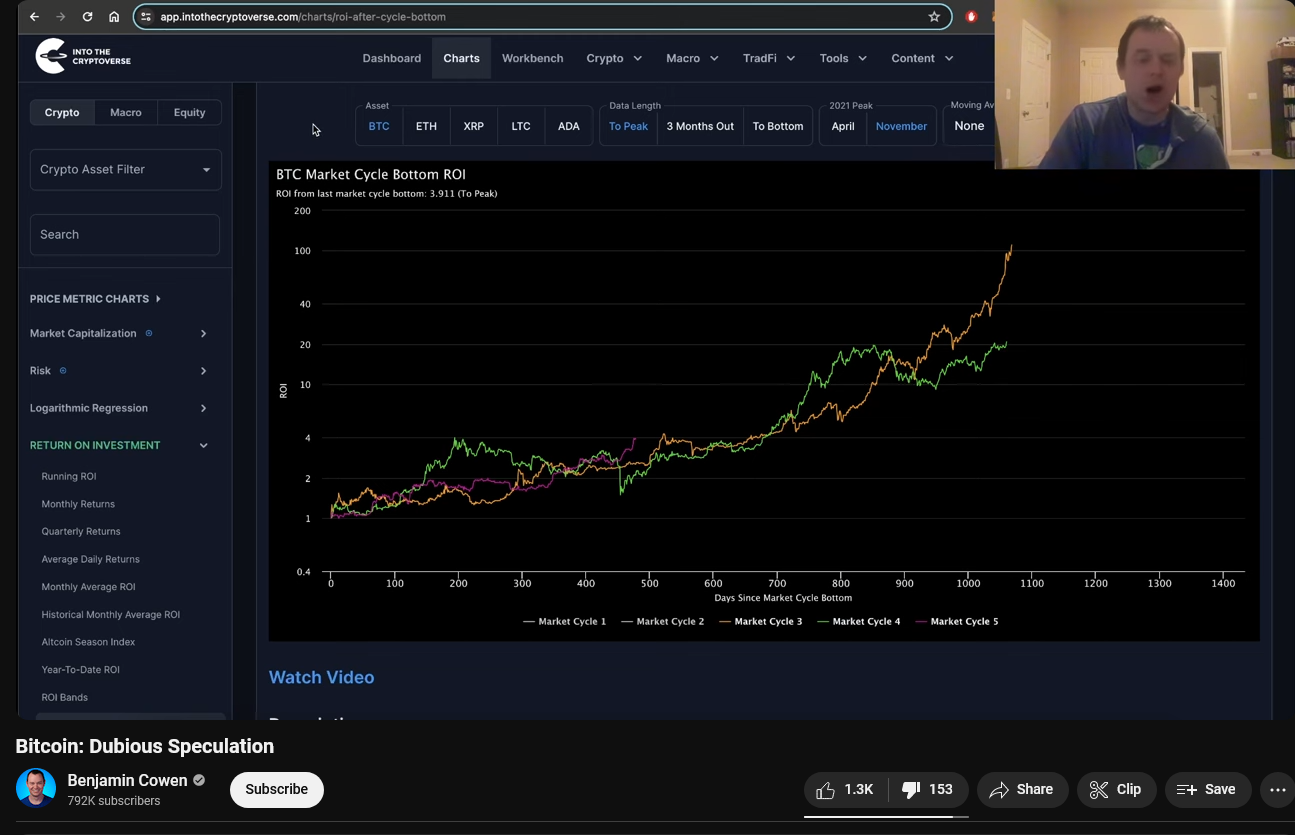Click the browser back arrow

[x=35, y=17]
